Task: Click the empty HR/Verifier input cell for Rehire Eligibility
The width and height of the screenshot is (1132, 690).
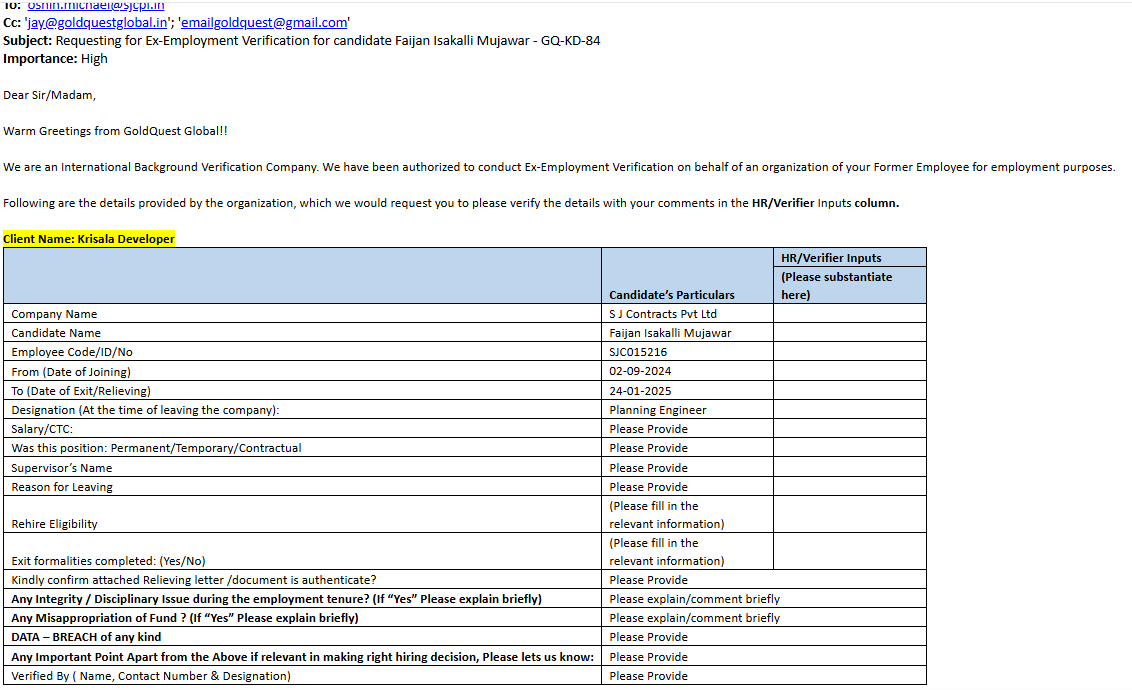Action: (x=850, y=515)
